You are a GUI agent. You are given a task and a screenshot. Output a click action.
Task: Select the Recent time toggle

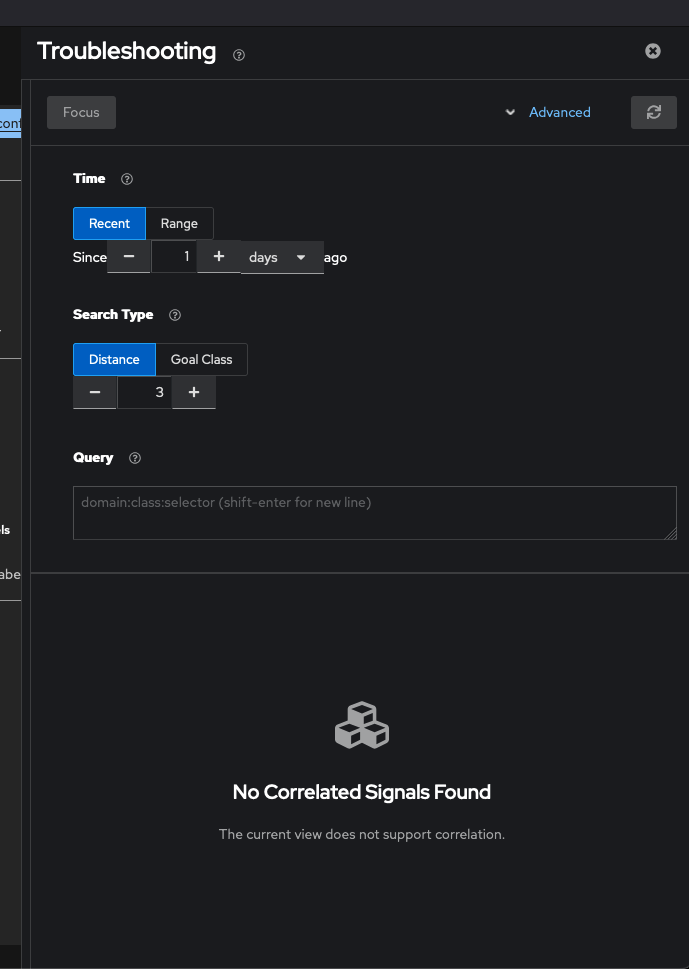[x=109, y=223]
